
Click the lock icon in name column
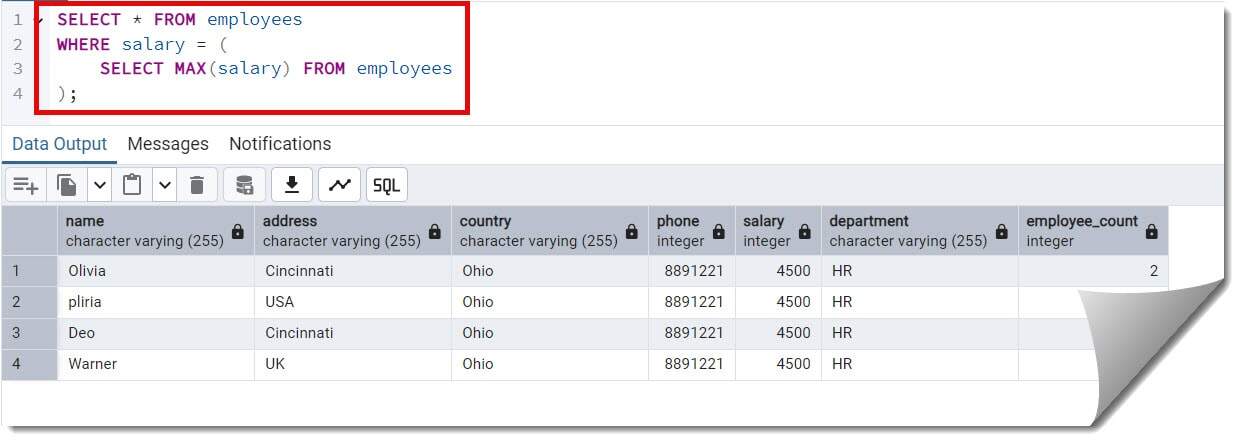[238, 231]
